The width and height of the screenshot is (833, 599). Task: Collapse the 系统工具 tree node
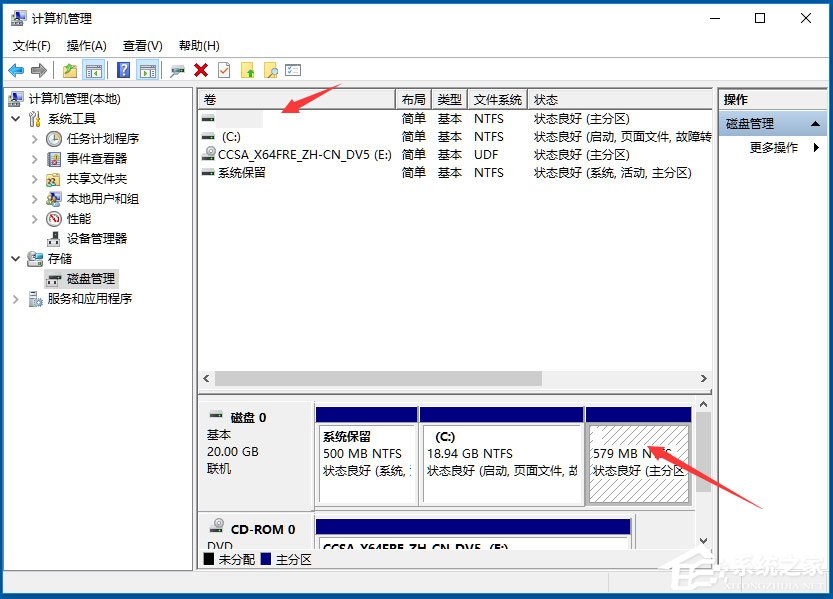(14, 118)
